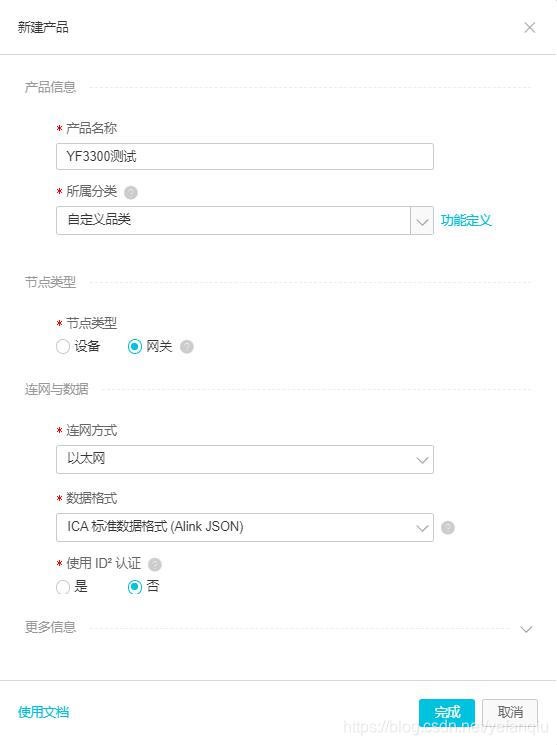Open the 连网方式 dropdown showing 以太网
The height and width of the screenshot is (745, 557).
click(x=245, y=459)
